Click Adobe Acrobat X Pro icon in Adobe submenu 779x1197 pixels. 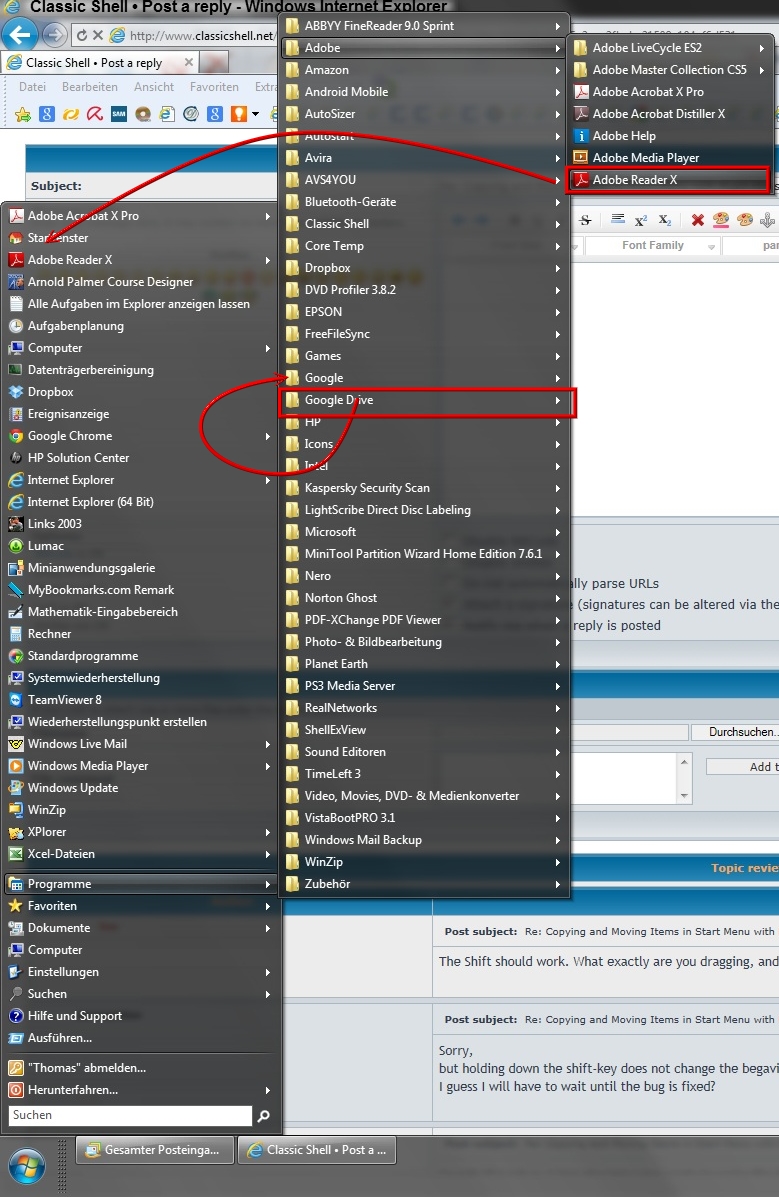point(581,92)
